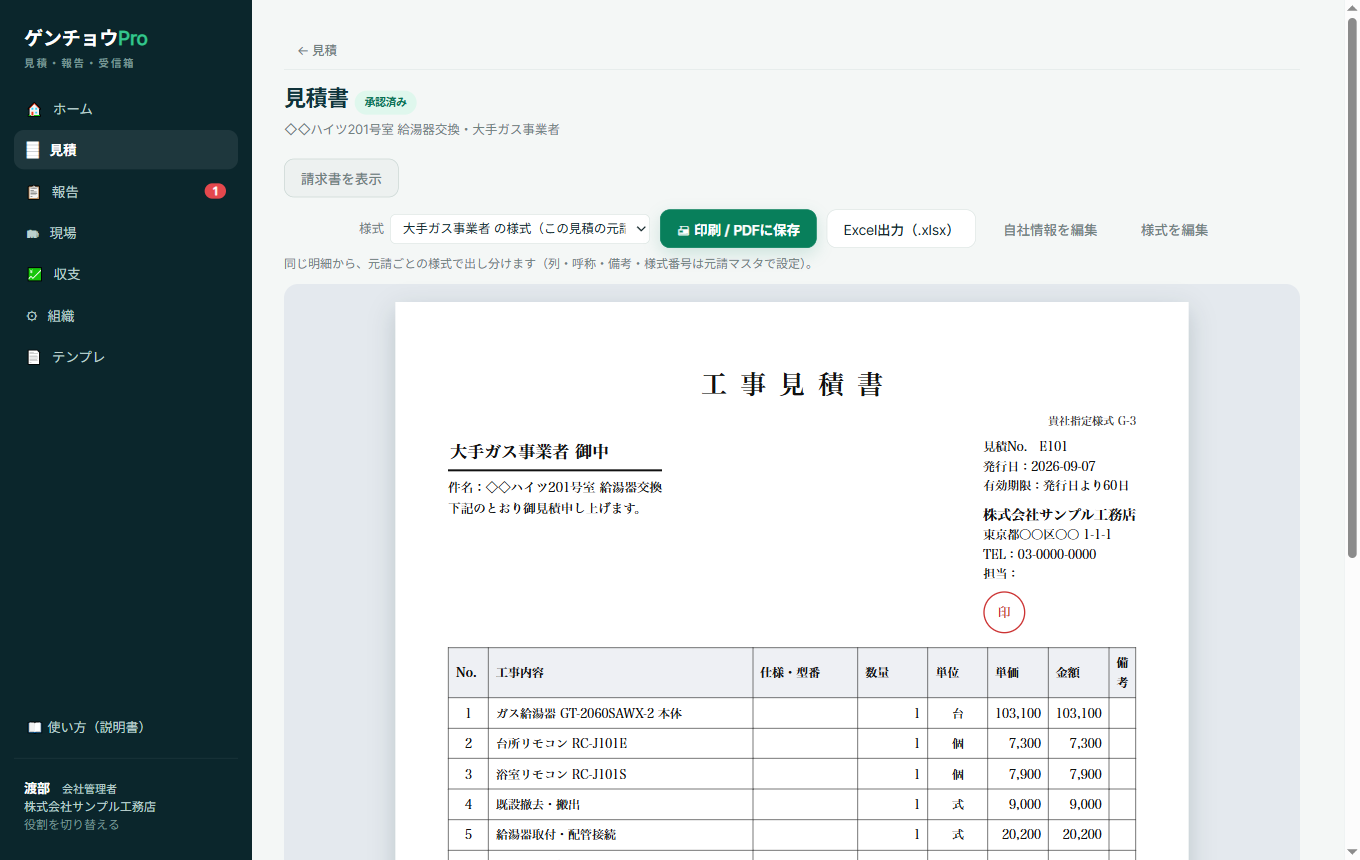The image size is (1360, 860).
Task: Click the 東京都〇〇区〇〇 1-1-1 address
Action: click(1047, 535)
